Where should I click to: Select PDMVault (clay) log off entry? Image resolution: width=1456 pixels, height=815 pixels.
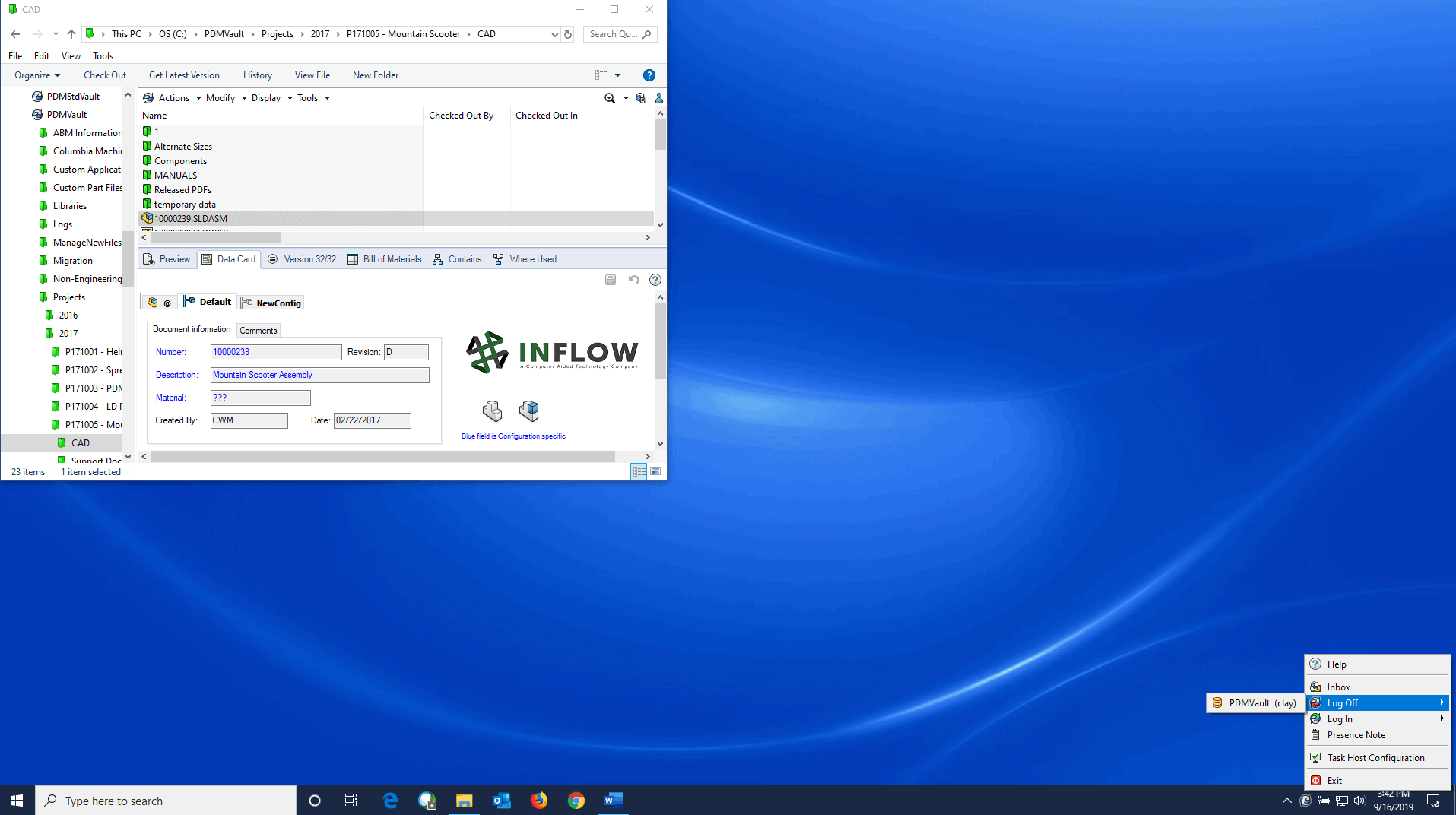(x=1256, y=703)
